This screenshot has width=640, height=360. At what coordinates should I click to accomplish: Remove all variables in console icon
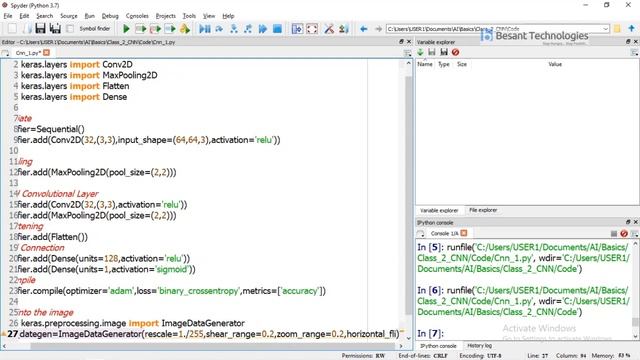(624, 233)
